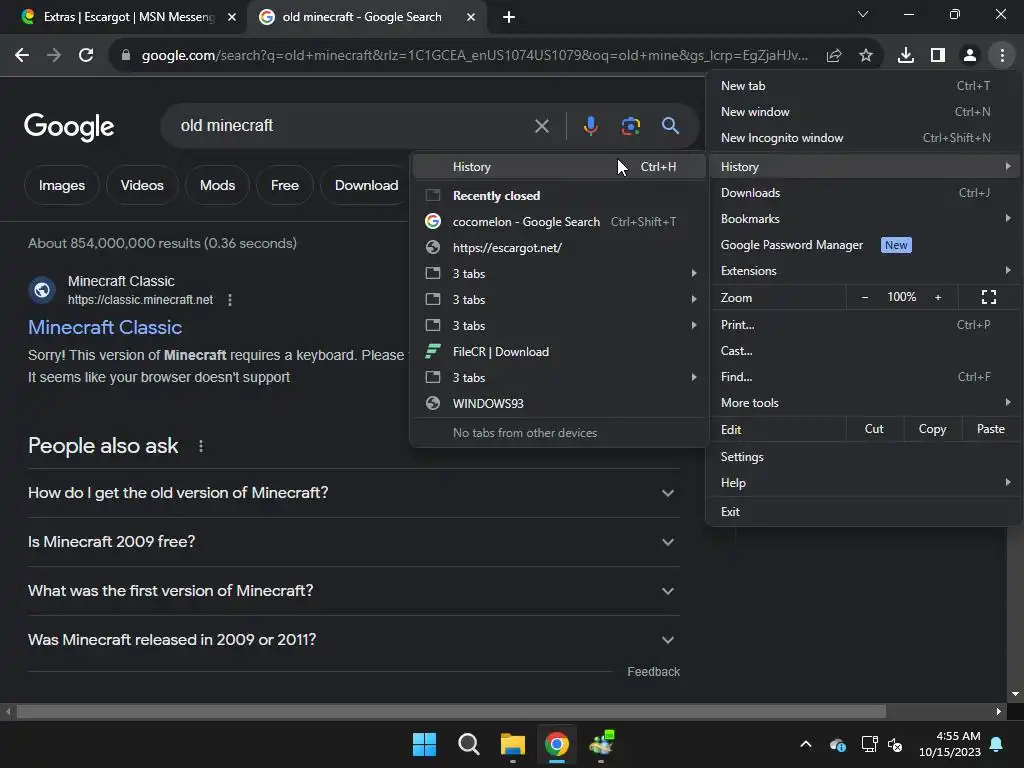
Task: Reopen FileCR Download recently closed tab
Action: coord(560,351)
